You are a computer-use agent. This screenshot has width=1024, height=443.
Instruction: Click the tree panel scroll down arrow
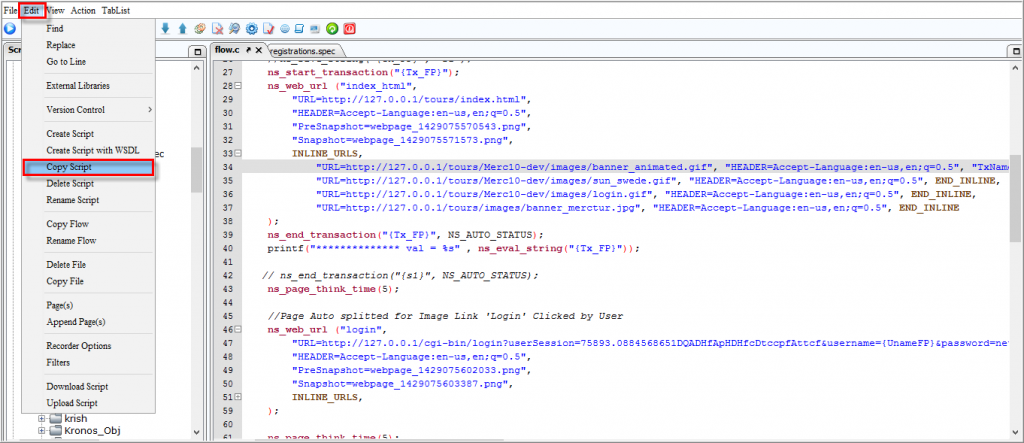click(x=197, y=432)
